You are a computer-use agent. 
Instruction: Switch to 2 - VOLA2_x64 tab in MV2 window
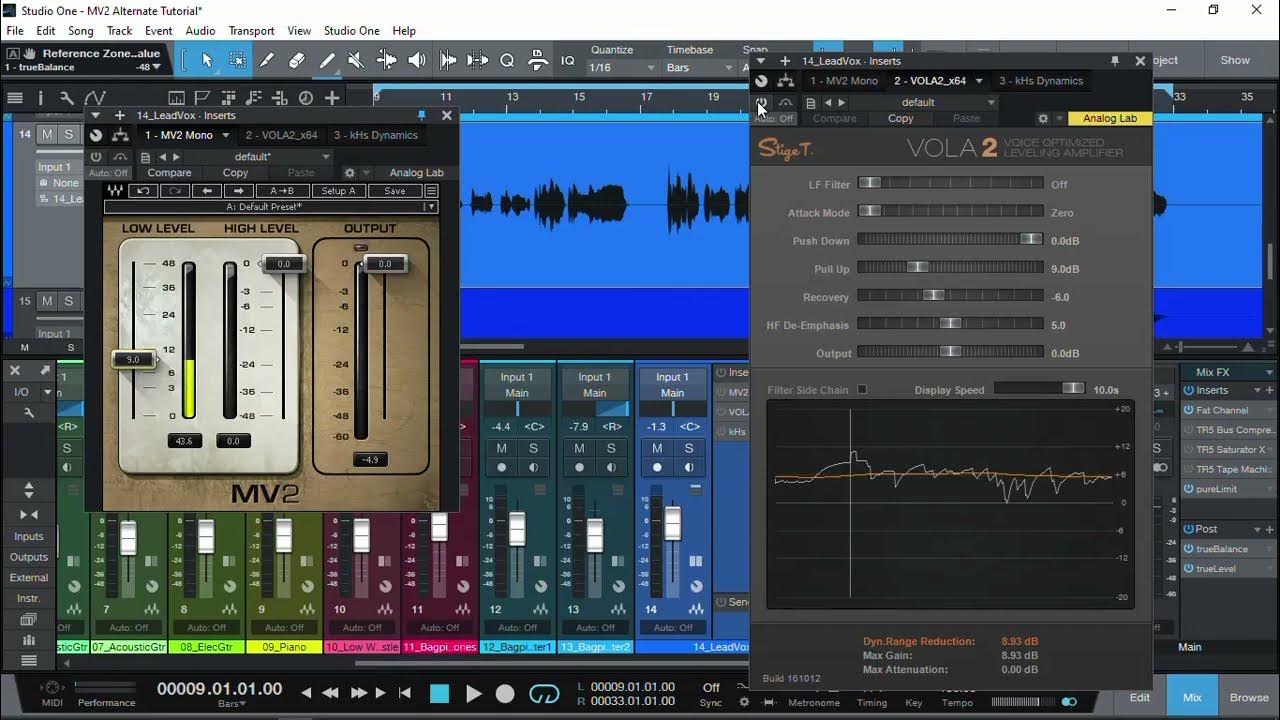tap(281, 136)
